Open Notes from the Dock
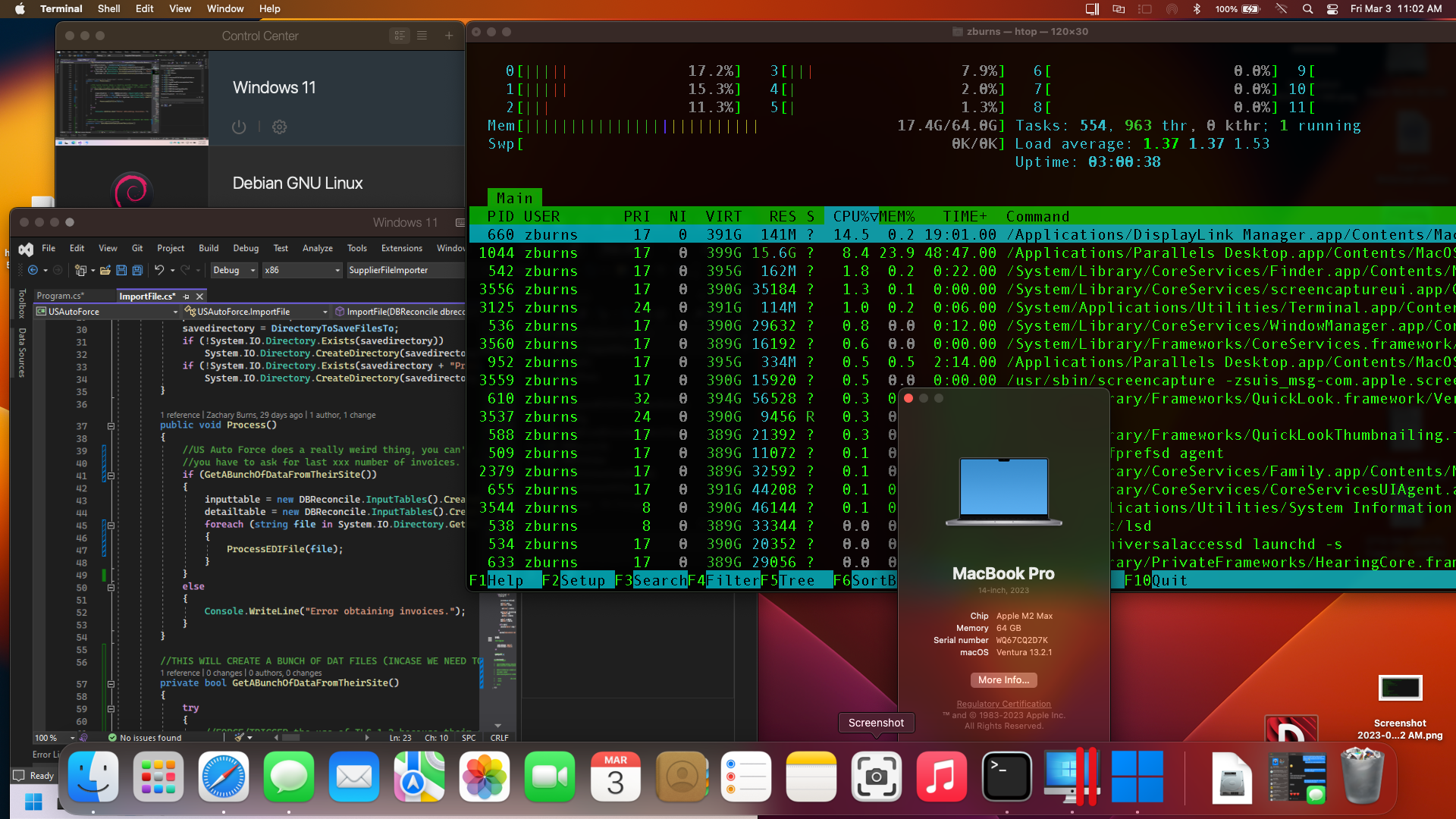The width and height of the screenshot is (1456, 819). point(811,777)
